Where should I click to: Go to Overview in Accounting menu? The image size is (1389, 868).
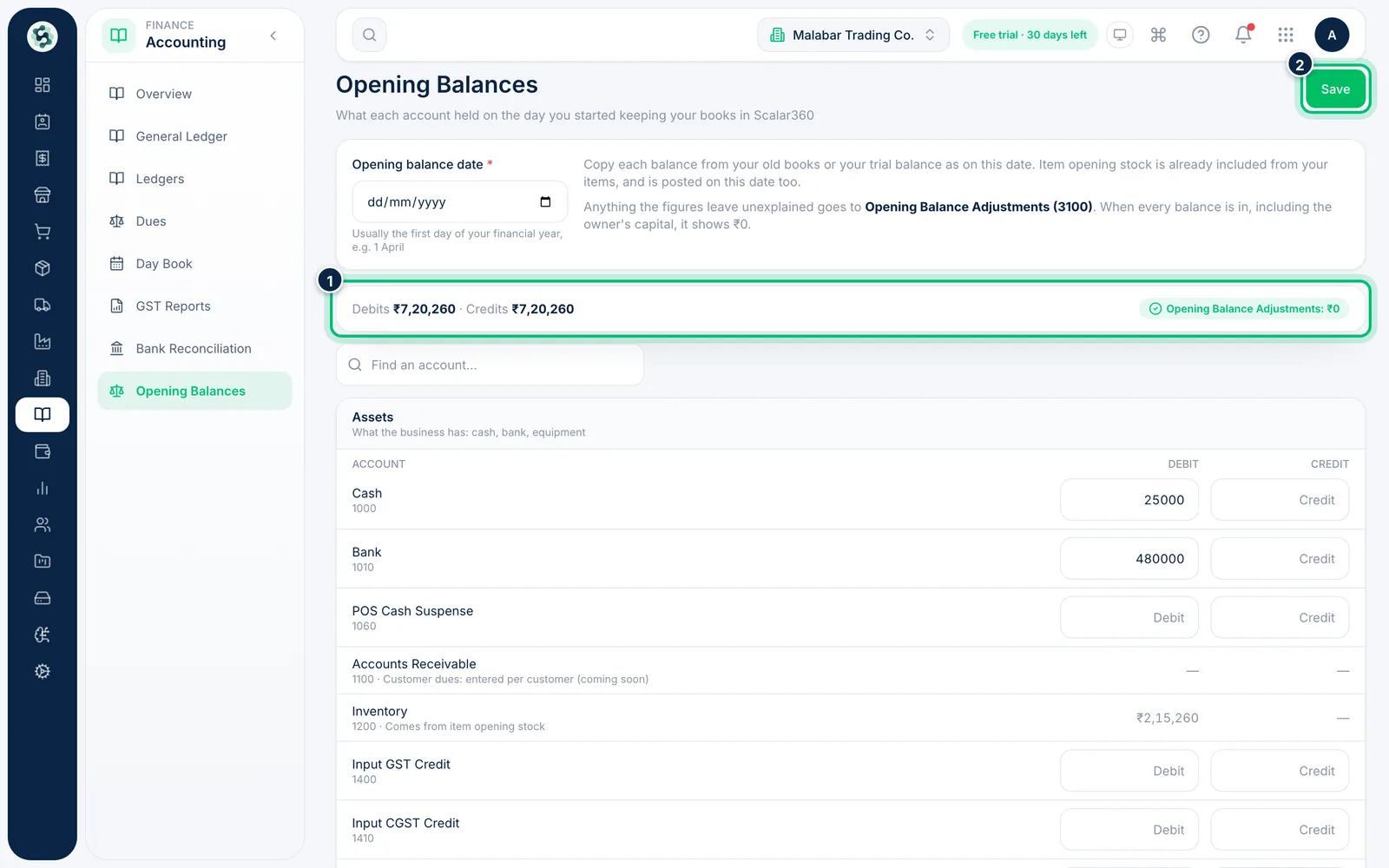click(x=194, y=94)
